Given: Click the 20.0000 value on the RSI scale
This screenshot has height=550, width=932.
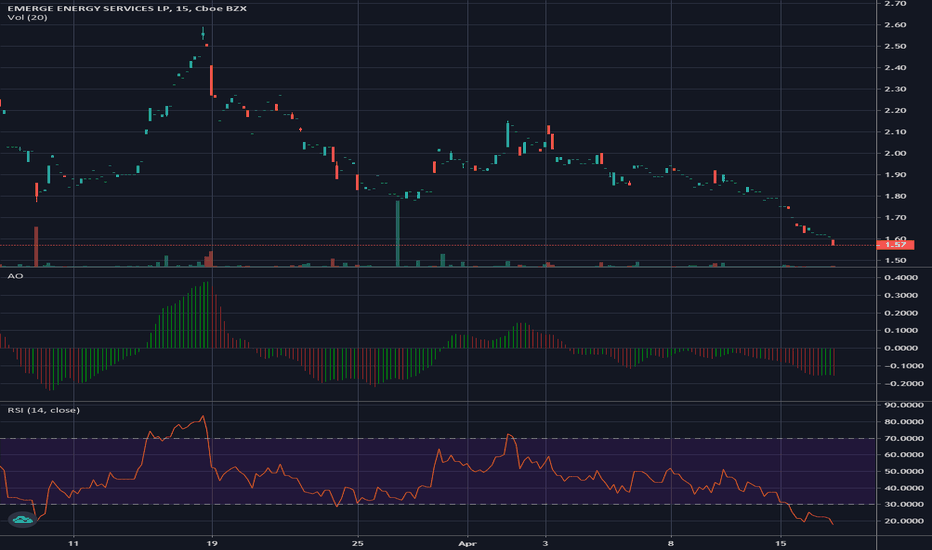Looking at the screenshot, I should (904, 521).
